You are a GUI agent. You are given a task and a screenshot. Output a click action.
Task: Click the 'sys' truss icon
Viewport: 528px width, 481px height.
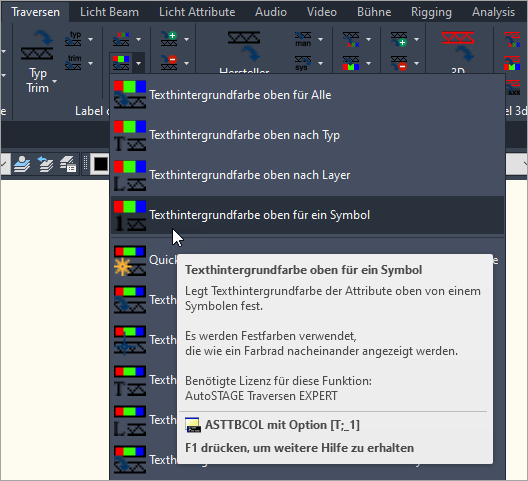coord(303,63)
